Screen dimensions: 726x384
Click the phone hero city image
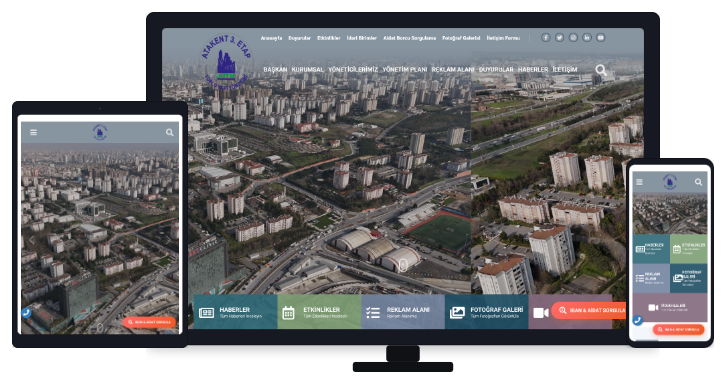tap(670, 214)
